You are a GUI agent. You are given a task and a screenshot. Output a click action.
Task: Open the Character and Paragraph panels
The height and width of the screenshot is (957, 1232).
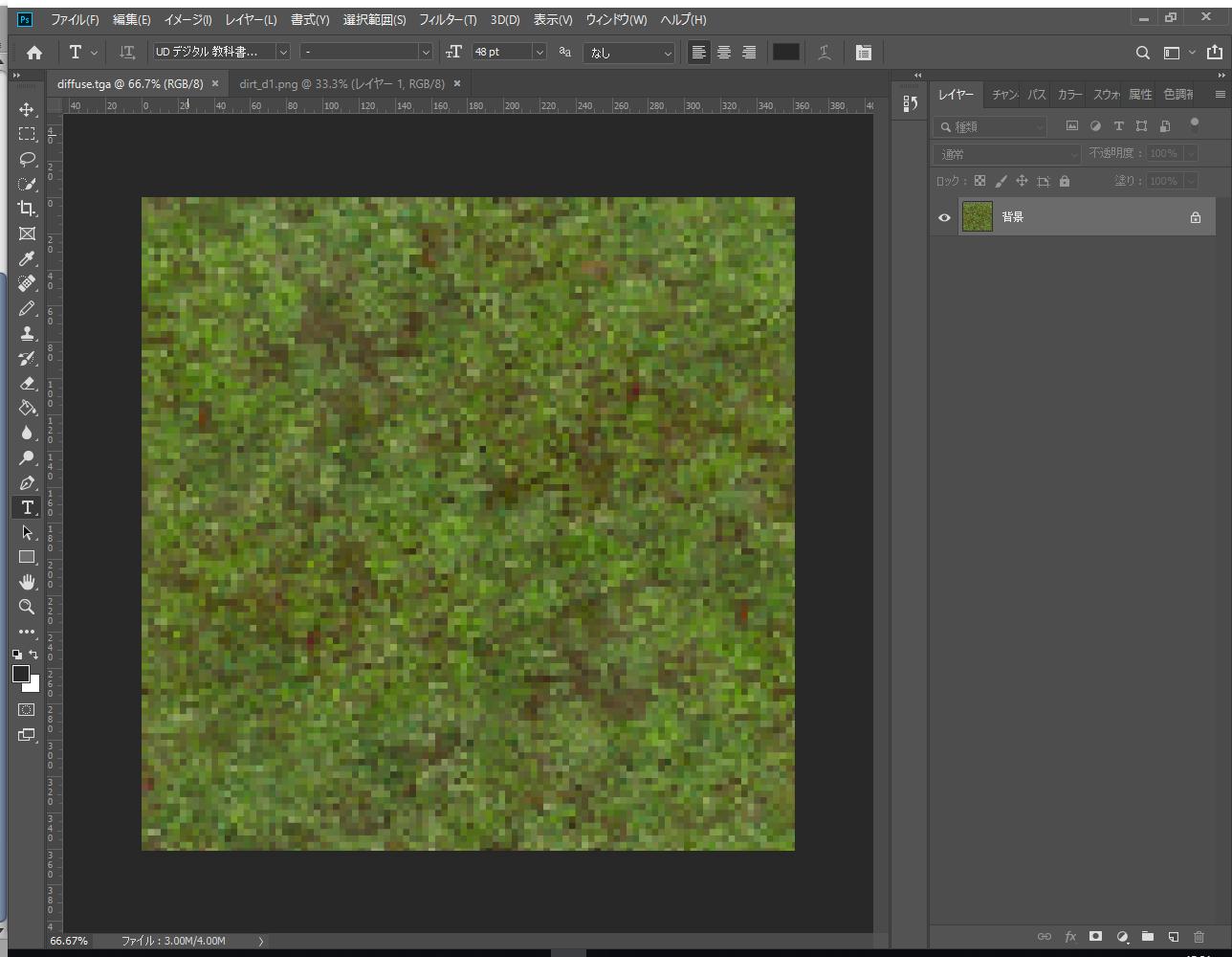pyautogui.click(x=864, y=53)
